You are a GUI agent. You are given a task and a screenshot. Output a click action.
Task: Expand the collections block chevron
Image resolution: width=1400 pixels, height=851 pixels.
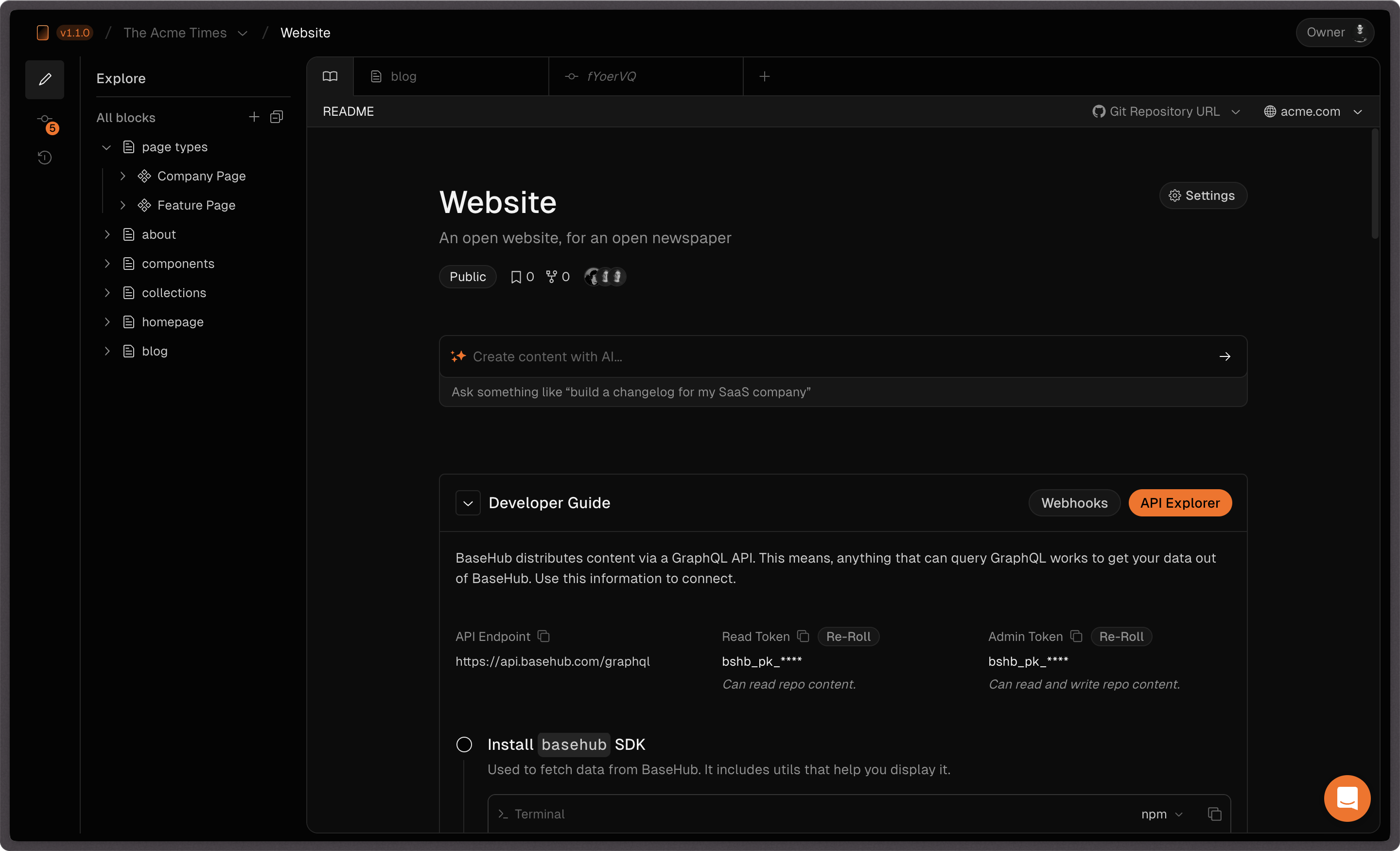[107, 293]
